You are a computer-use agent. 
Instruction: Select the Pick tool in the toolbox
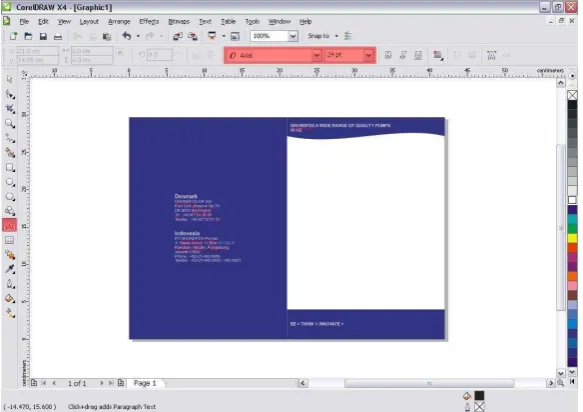9,79
